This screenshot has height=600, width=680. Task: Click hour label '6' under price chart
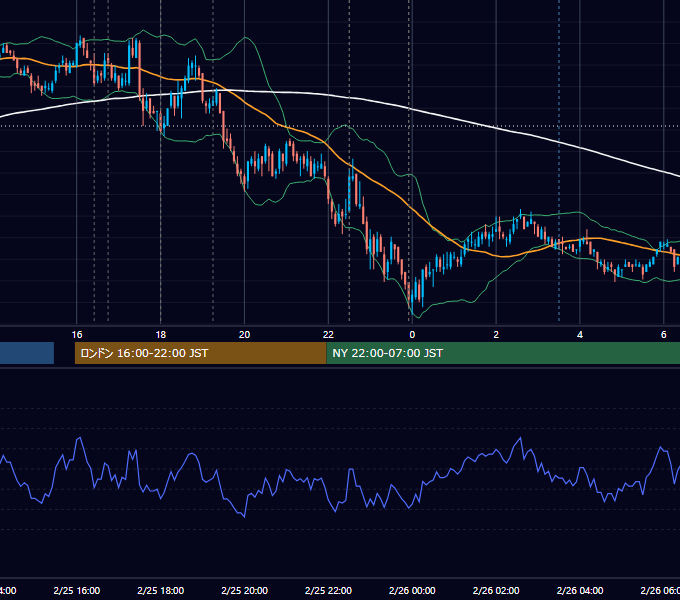664,334
